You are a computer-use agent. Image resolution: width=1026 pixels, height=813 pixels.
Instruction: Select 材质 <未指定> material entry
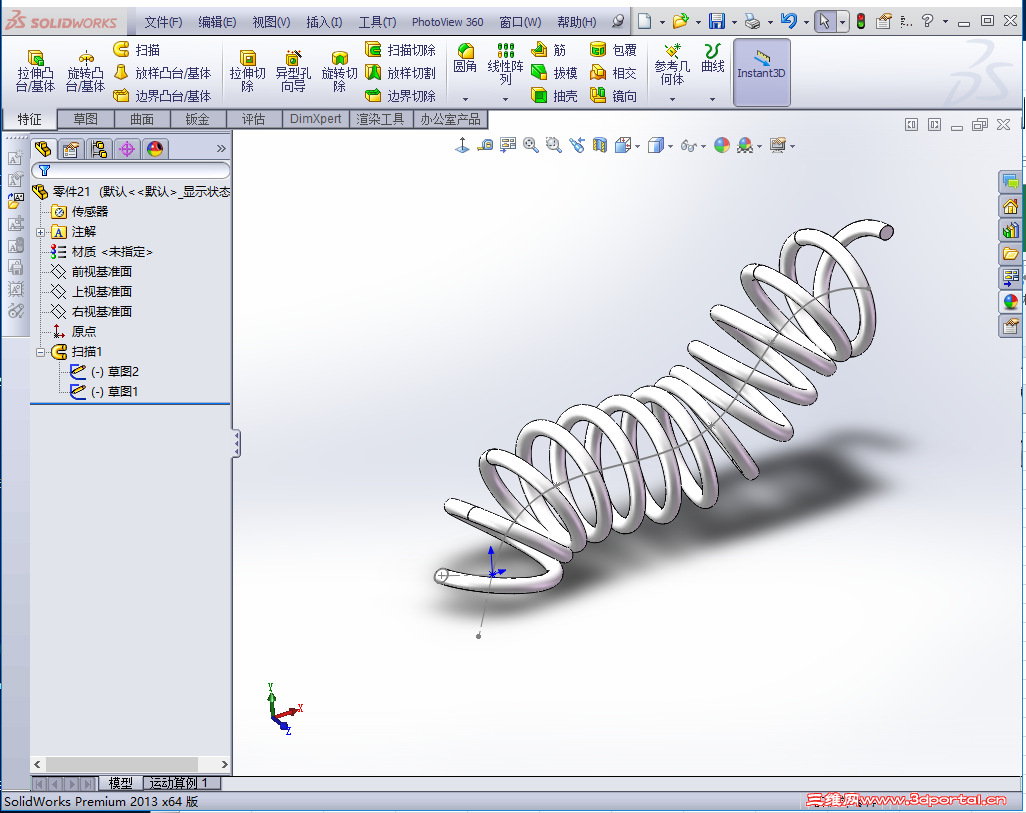click(x=102, y=252)
